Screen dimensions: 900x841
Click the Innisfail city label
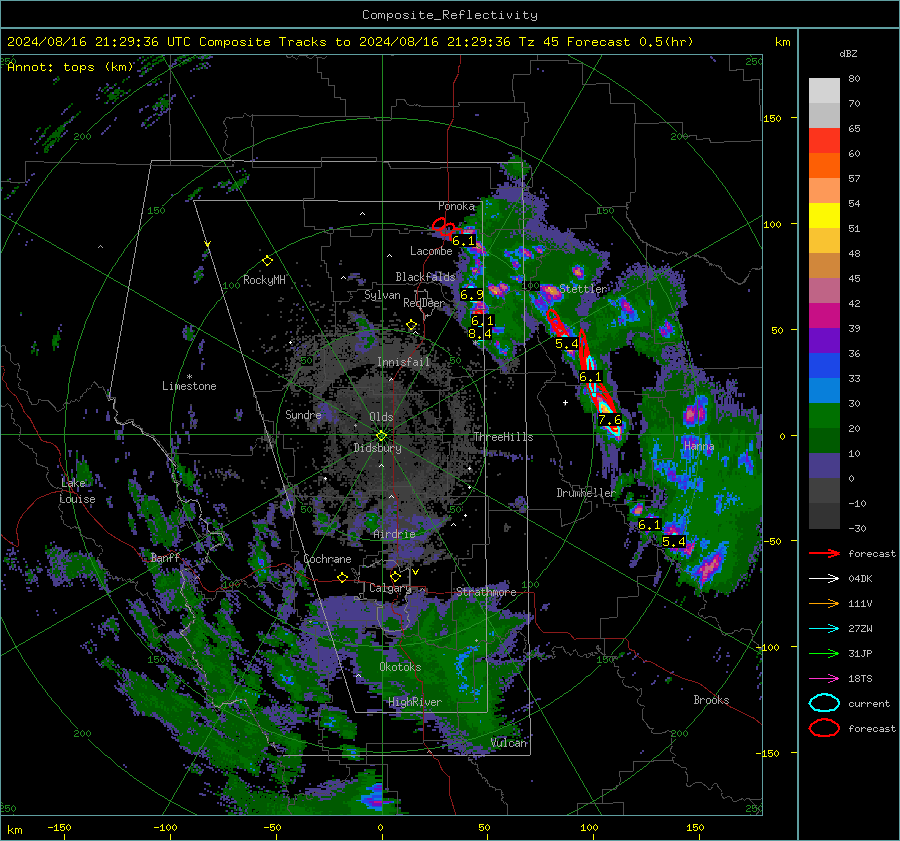pos(404,362)
